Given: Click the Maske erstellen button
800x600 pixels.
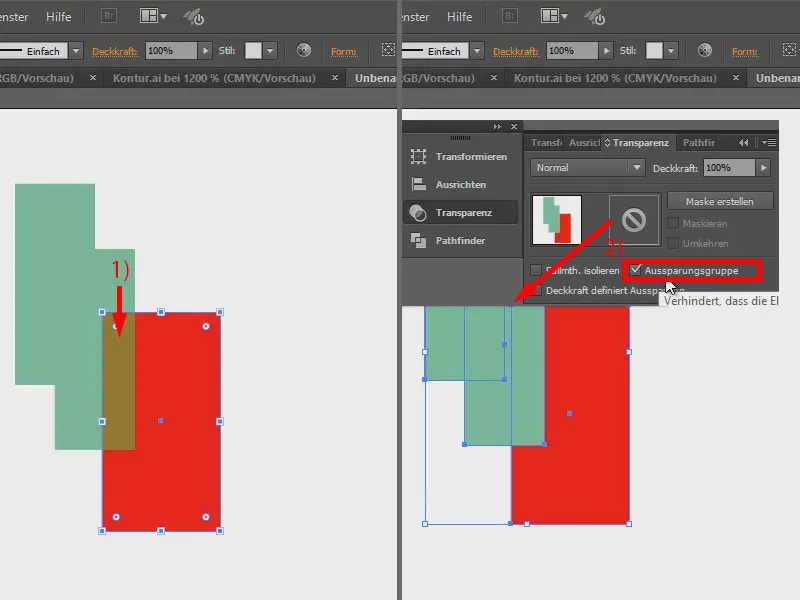Looking at the screenshot, I should (719, 201).
